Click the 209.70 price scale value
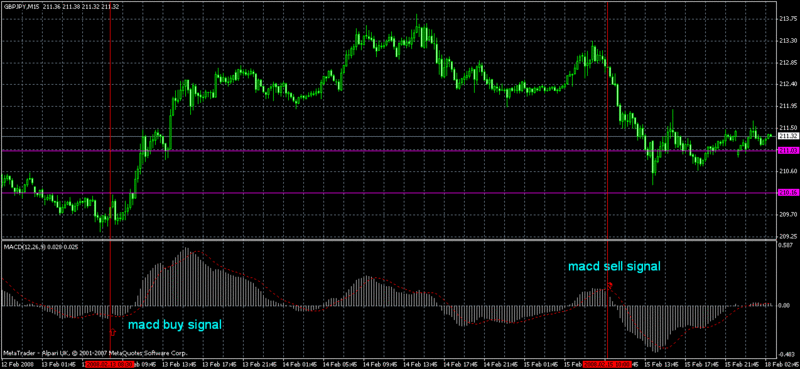The height and width of the screenshot is (369, 800). [x=788, y=214]
